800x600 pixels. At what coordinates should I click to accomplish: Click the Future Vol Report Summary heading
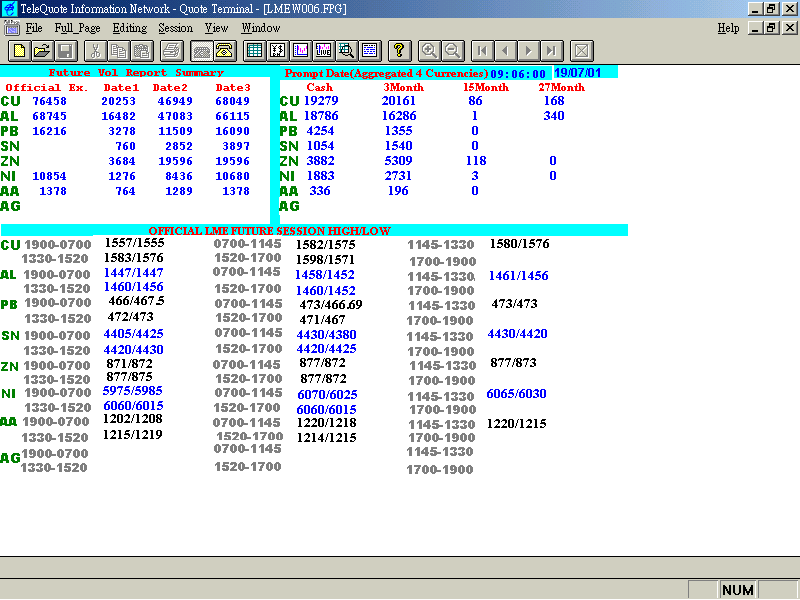[x=136, y=72]
